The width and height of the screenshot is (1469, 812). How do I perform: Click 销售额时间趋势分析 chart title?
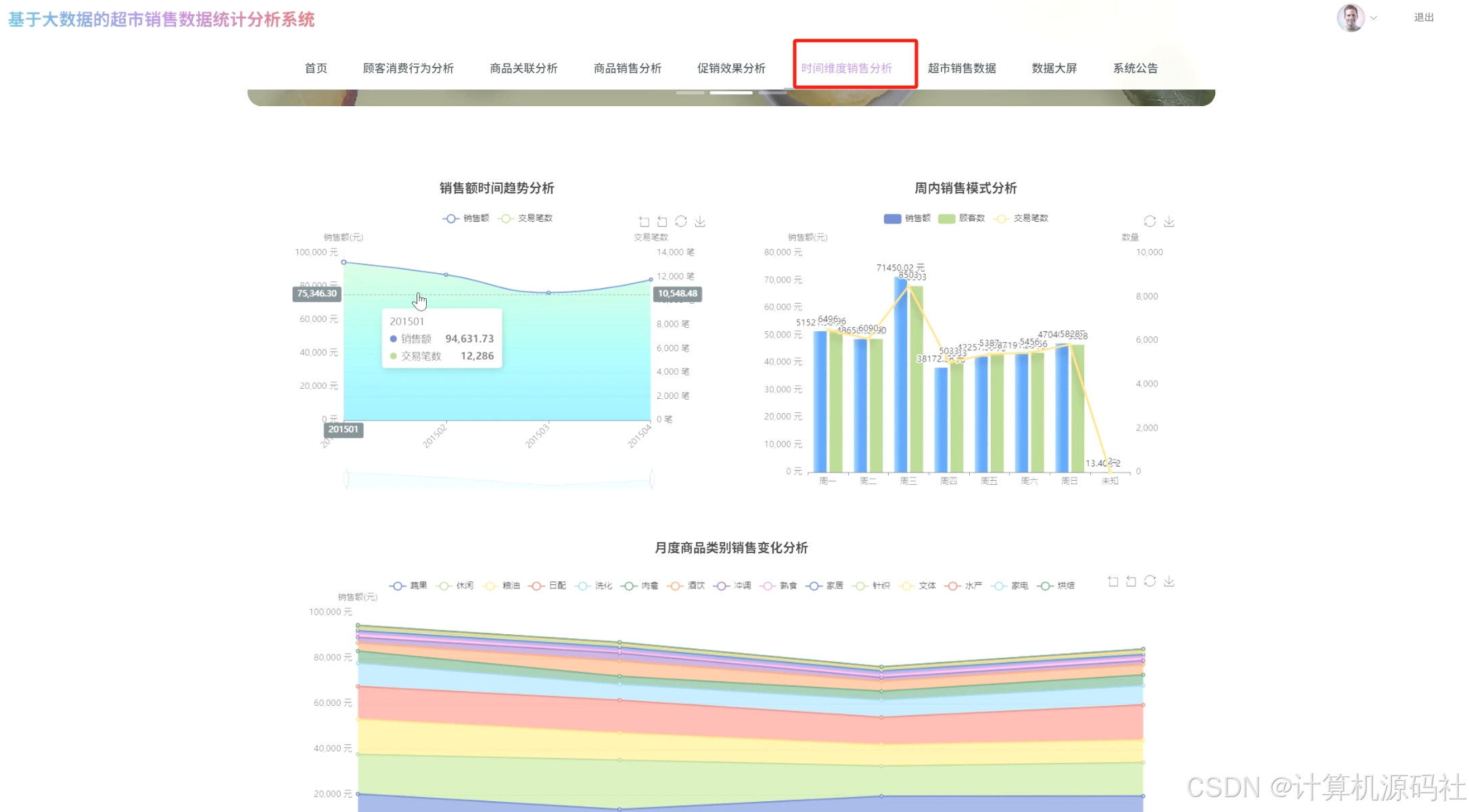click(497, 188)
